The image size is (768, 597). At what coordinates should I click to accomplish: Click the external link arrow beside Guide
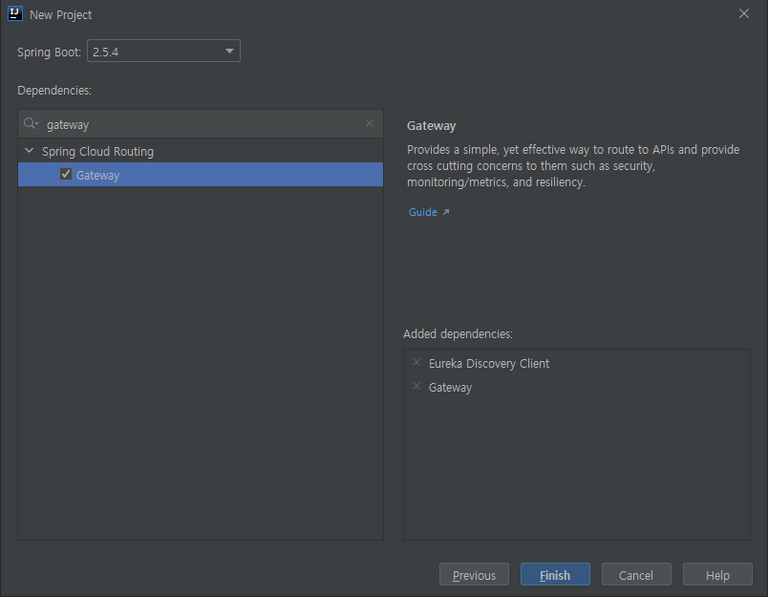pos(446,212)
